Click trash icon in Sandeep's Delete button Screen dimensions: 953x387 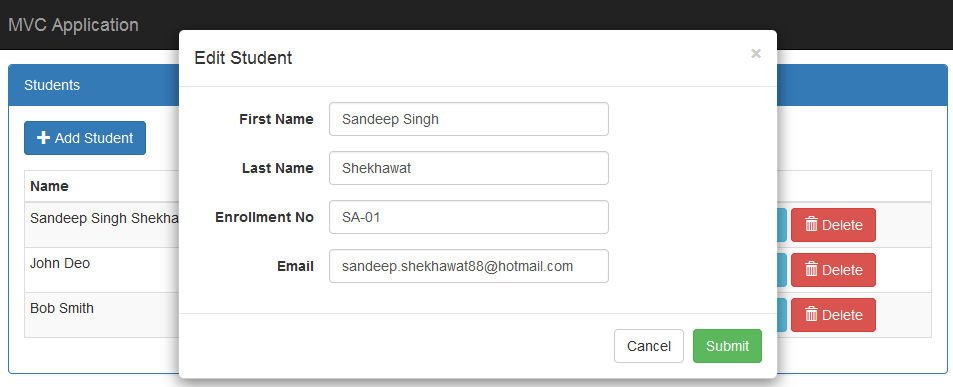click(811, 224)
